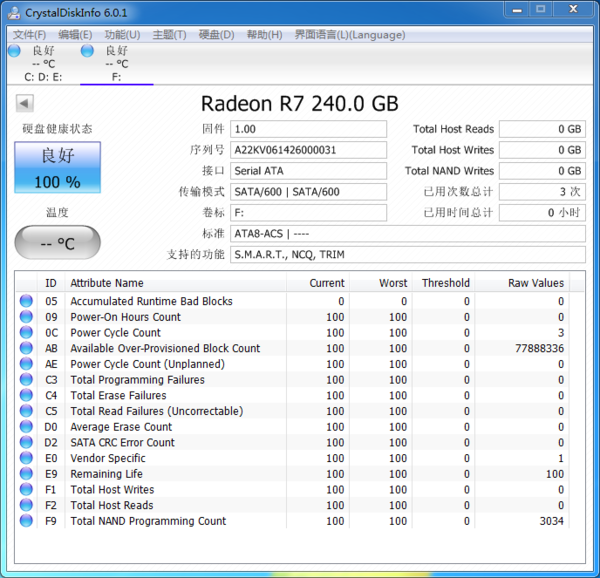Screen dimensions: 600x578
Task: Click status icon for SATA CRC Error Count
Action: point(26,442)
